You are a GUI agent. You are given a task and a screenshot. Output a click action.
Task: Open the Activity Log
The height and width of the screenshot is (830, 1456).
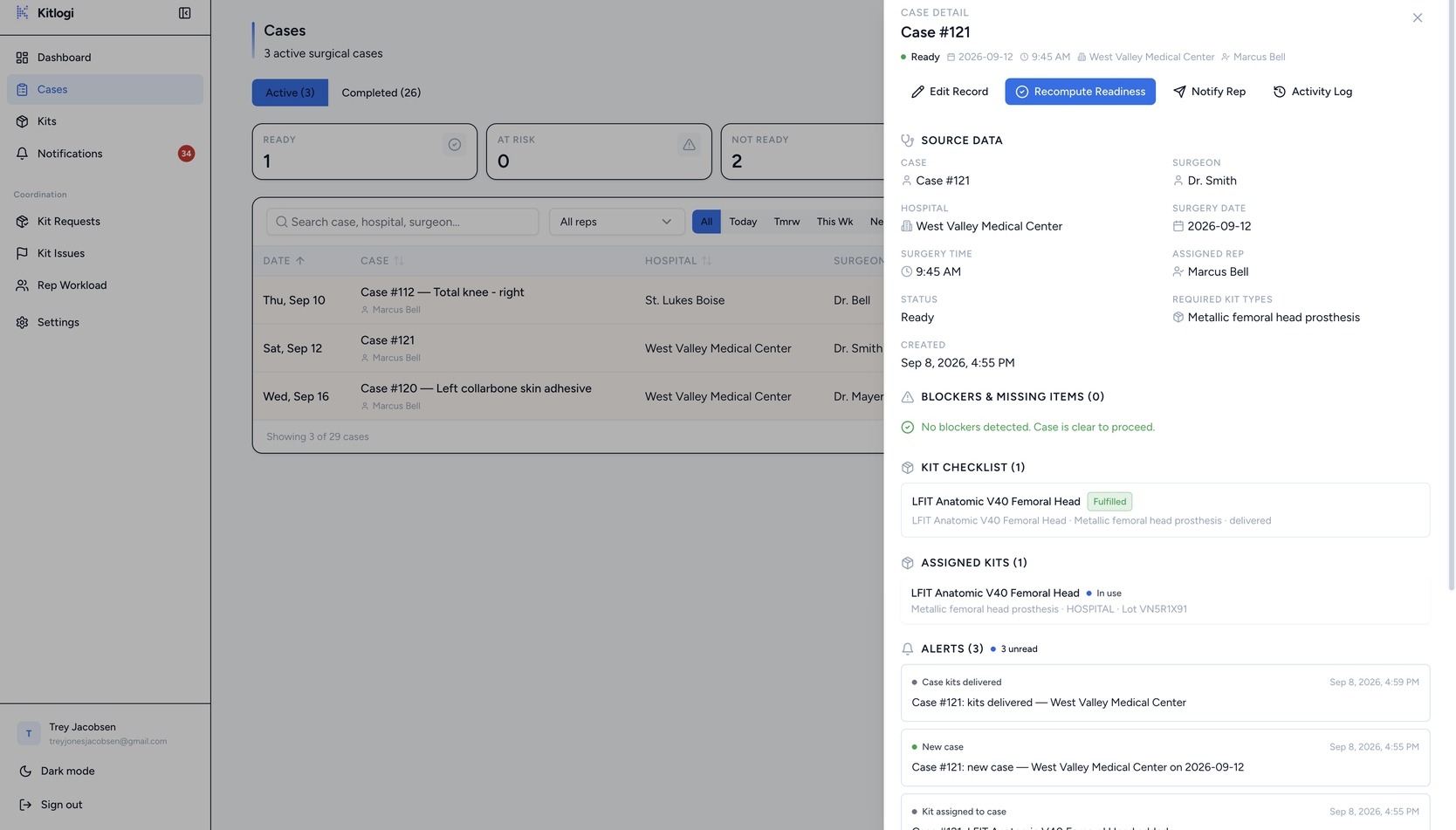(1312, 92)
